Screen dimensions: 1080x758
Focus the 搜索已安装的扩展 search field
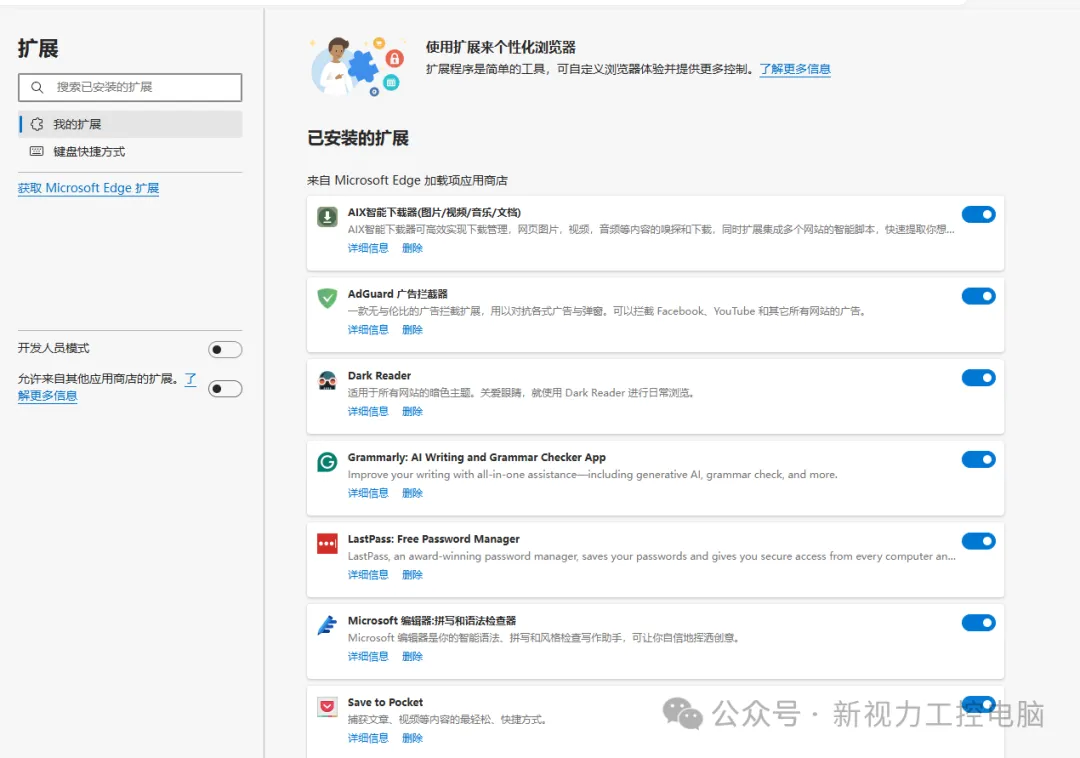(x=130, y=87)
